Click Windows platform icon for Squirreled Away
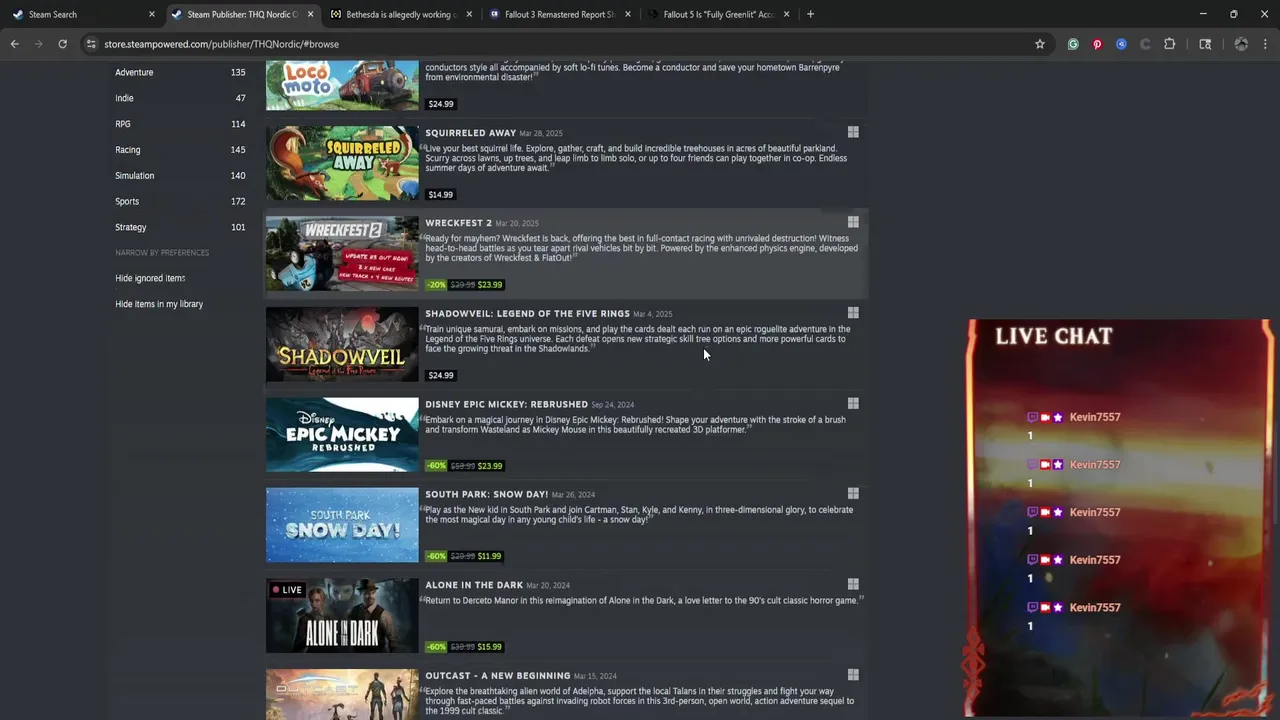This screenshot has height=720, width=1280. point(853,132)
